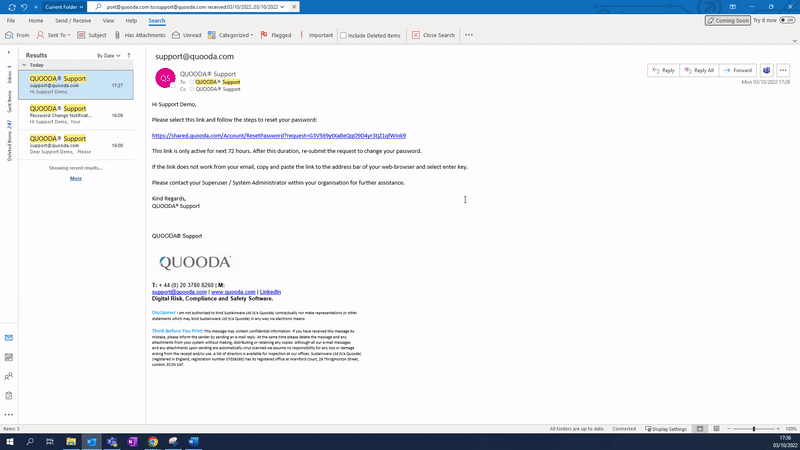
Task: Open Teams from the taskbar
Action: coord(112,442)
